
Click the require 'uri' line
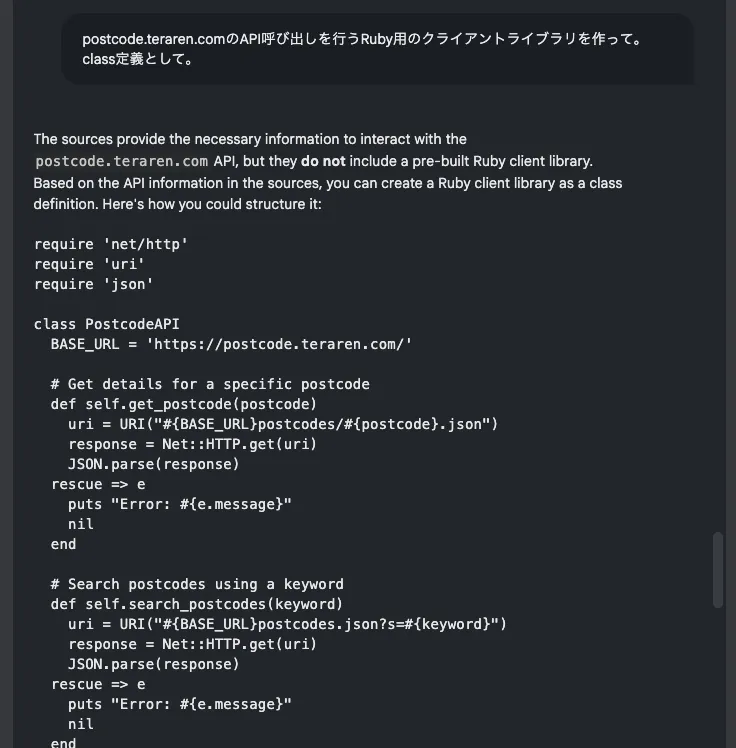tap(90, 264)
